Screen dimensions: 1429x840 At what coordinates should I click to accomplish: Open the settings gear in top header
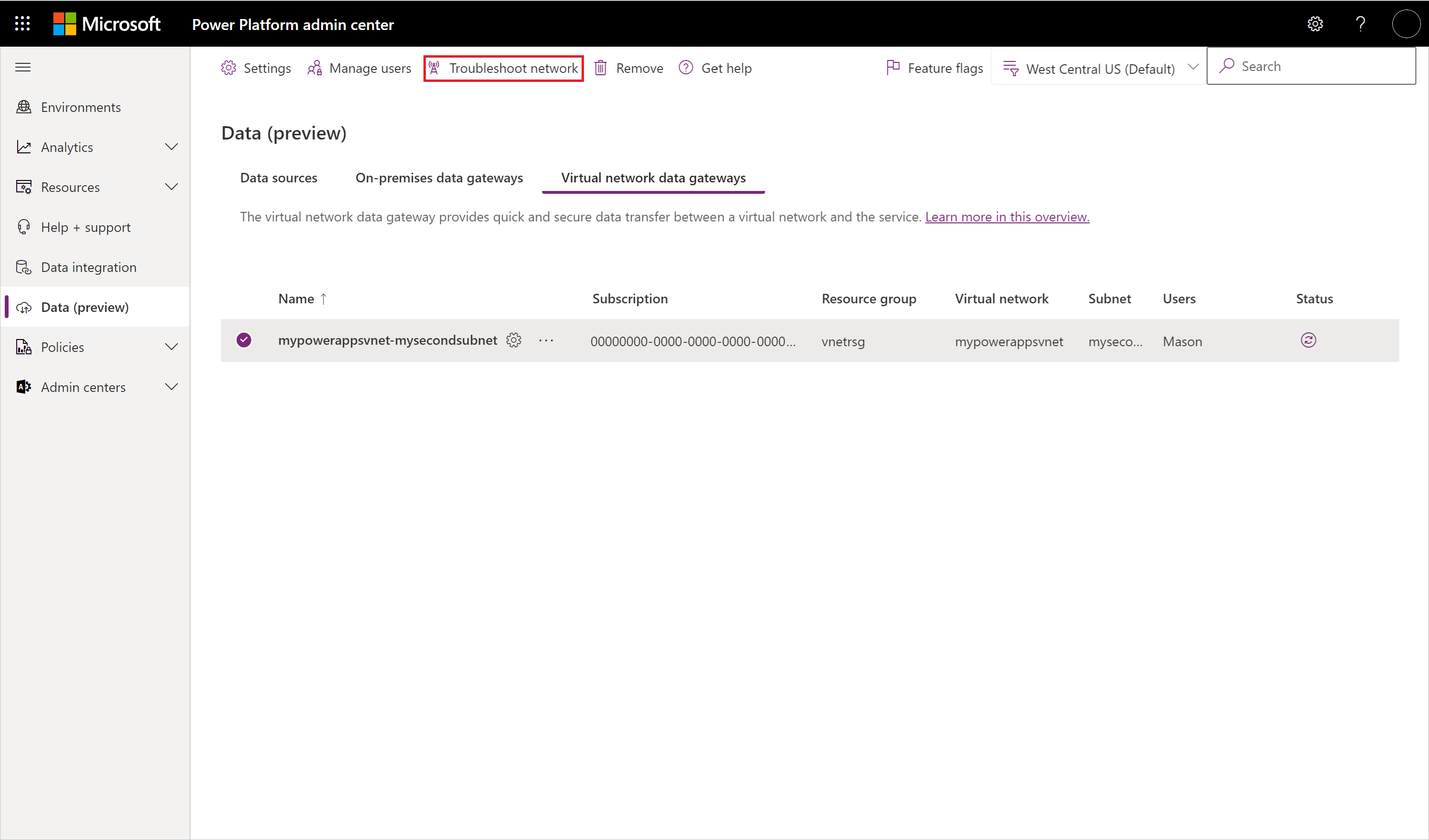1315,24
